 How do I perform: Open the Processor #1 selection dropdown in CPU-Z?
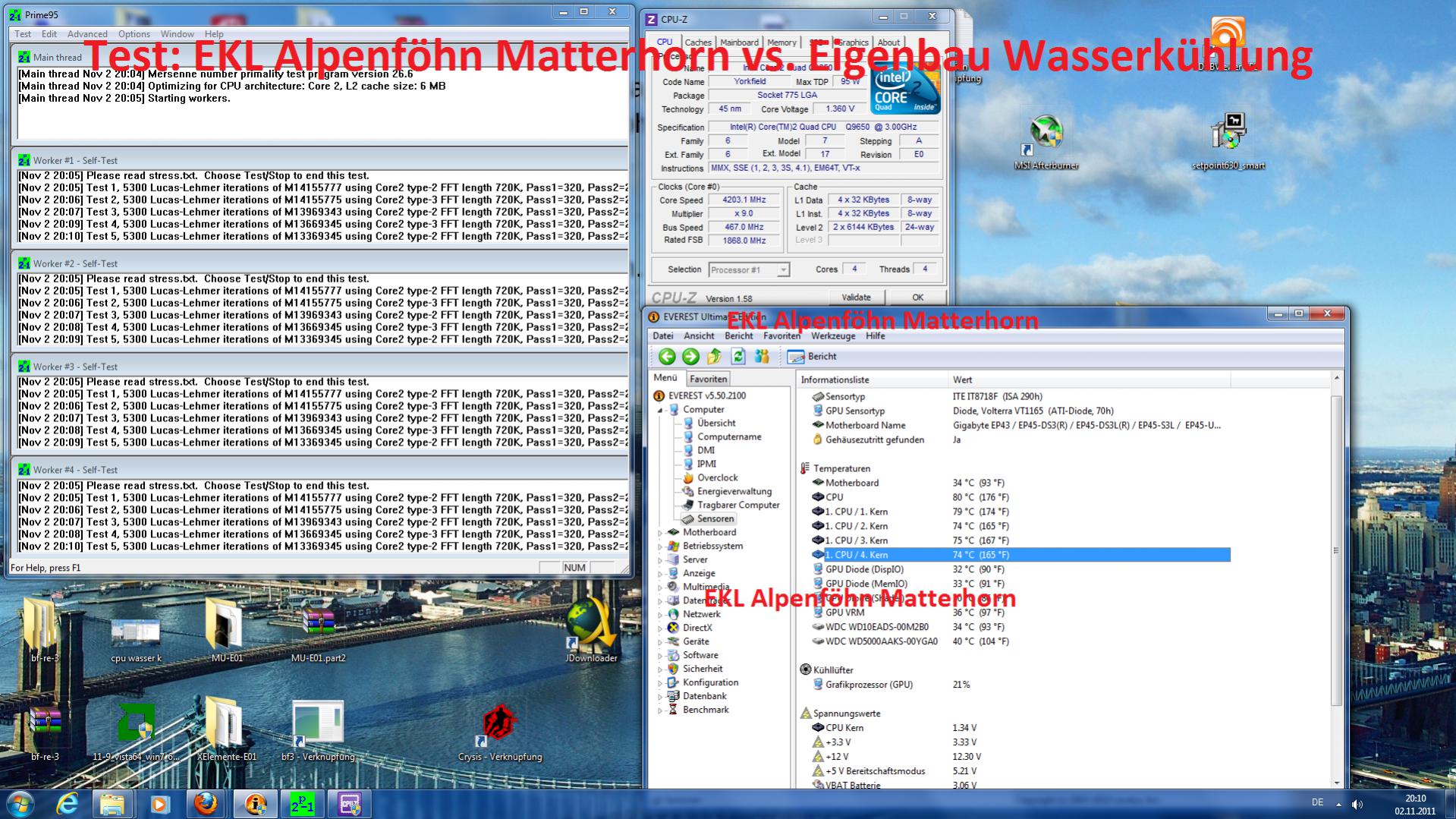(749, 270)
